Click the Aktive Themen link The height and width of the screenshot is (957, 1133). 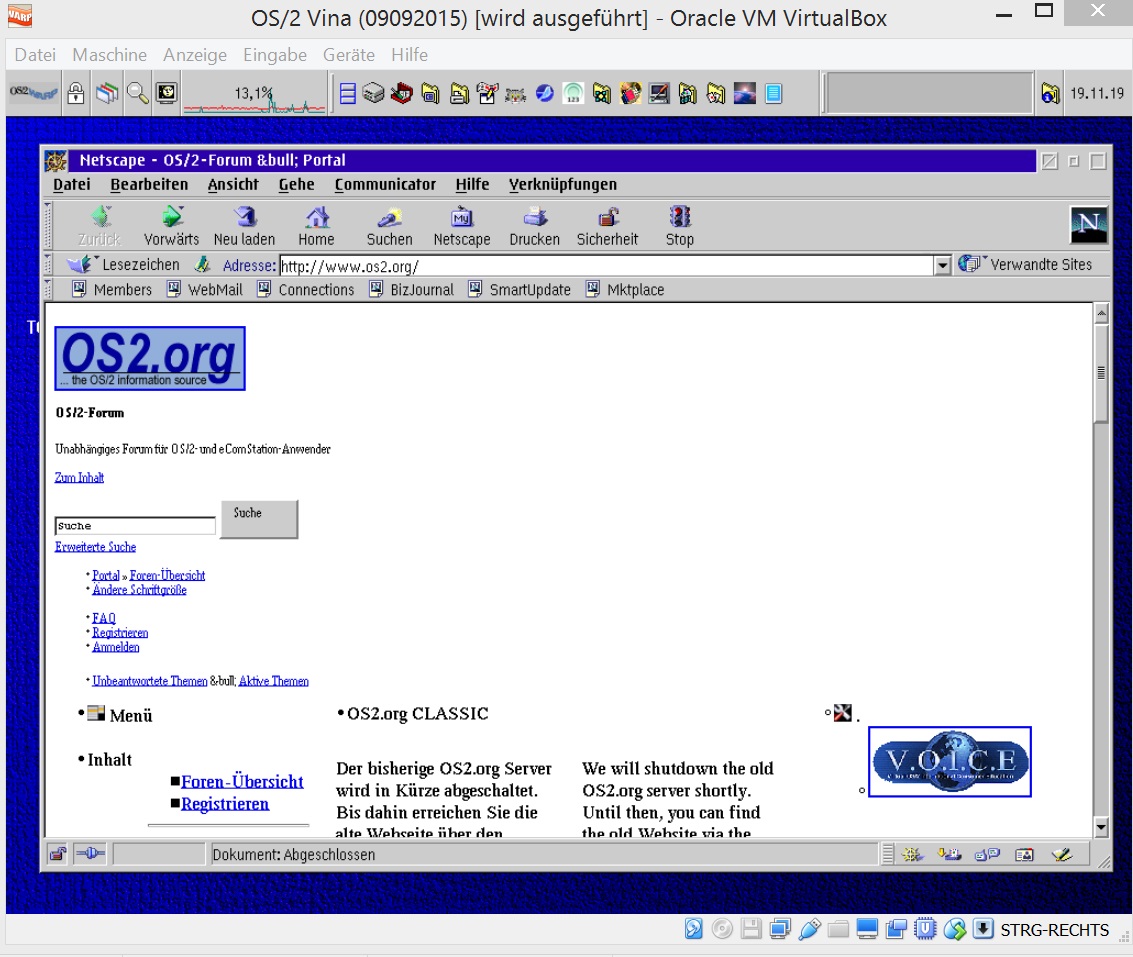274,681
